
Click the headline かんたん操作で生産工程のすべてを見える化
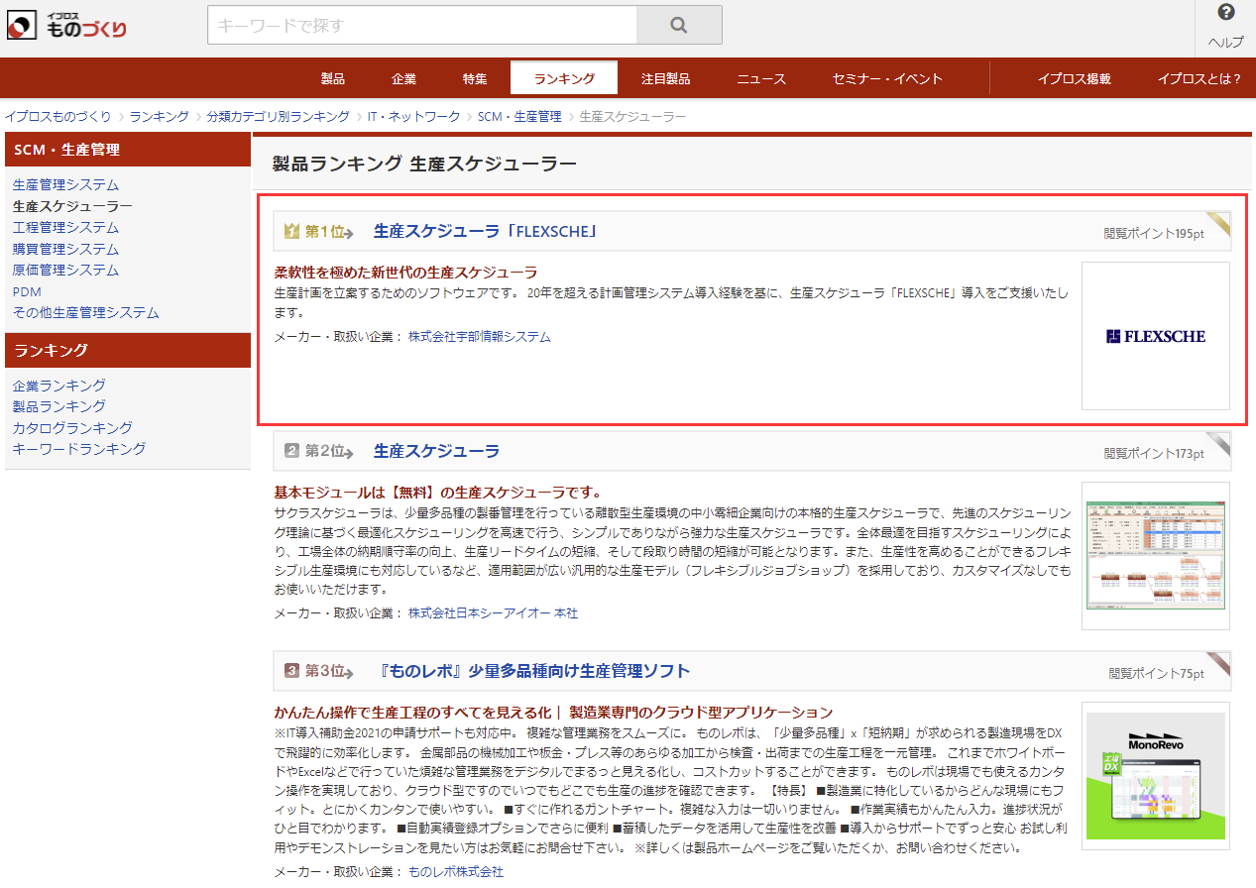412,712
